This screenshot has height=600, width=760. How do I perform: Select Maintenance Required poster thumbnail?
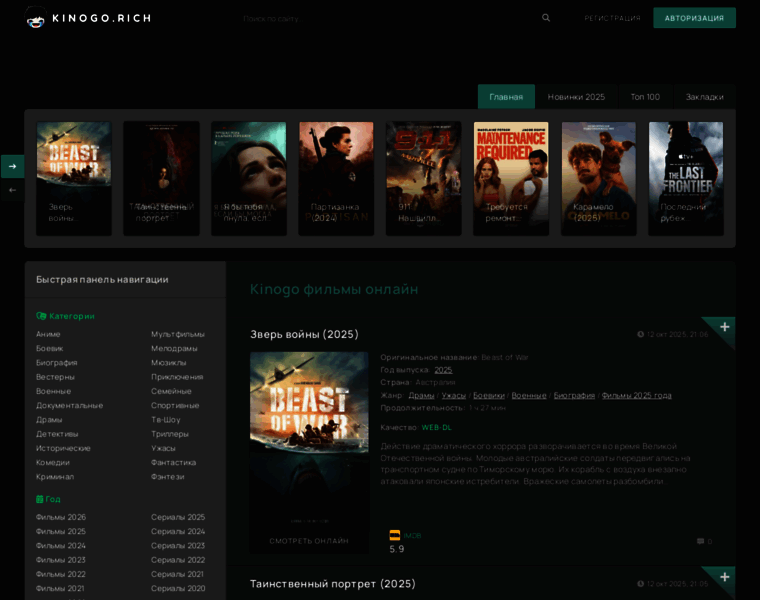(510, 178)
